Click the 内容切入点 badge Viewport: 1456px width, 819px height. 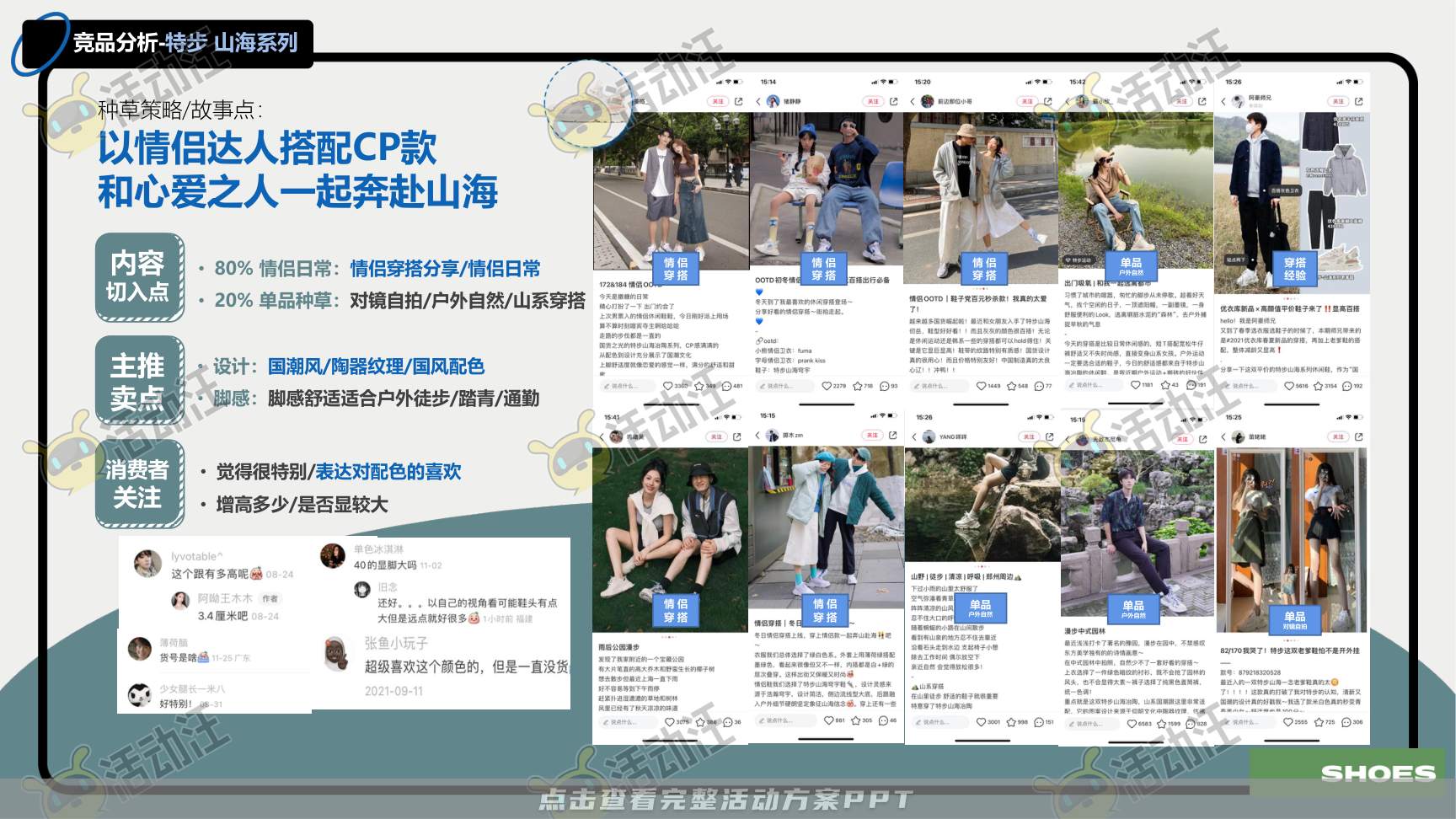click(139, 277)
